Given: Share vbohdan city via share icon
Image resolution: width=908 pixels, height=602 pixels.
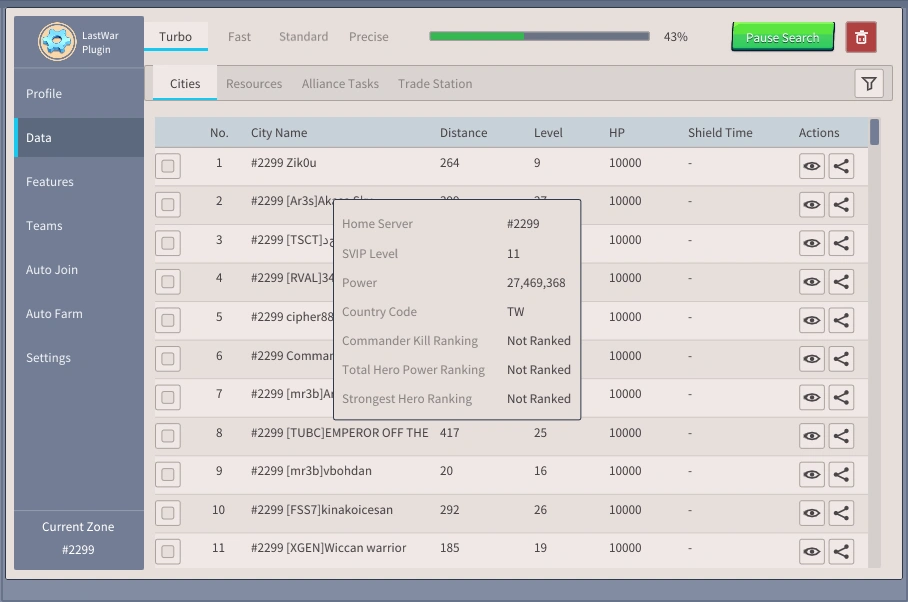Looking at the screenshot, I should click(841, 475).
